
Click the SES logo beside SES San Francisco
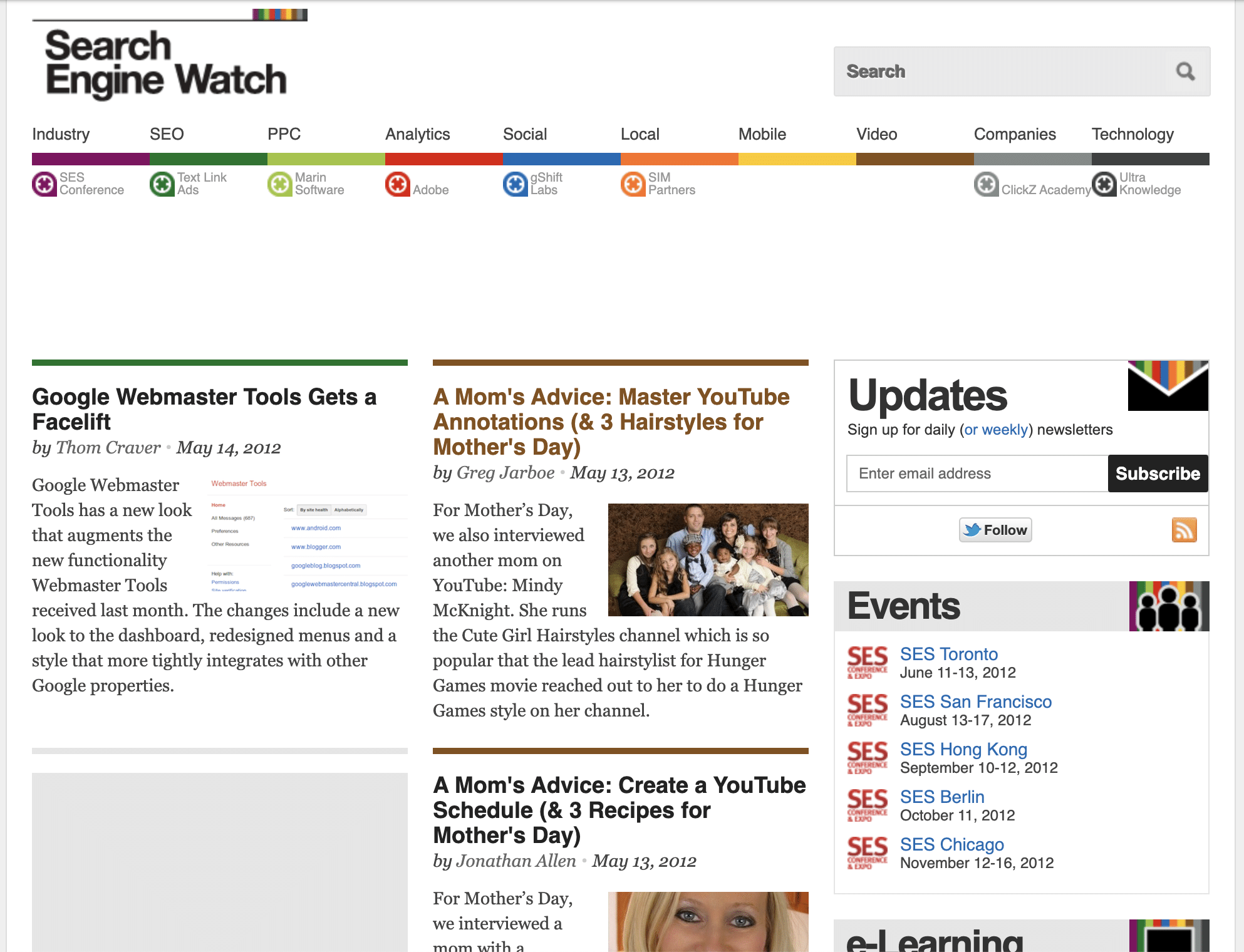pos(868,710)
